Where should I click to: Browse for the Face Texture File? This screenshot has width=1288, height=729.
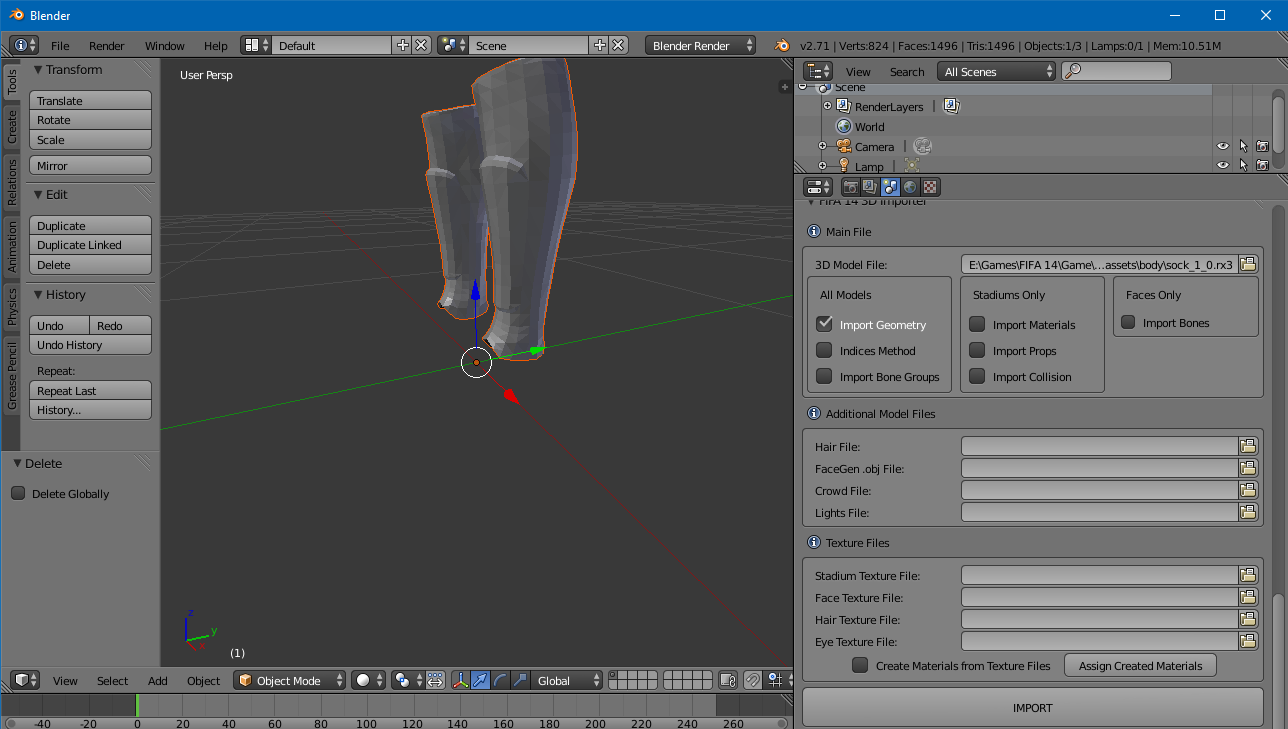tap(1248, 597)
